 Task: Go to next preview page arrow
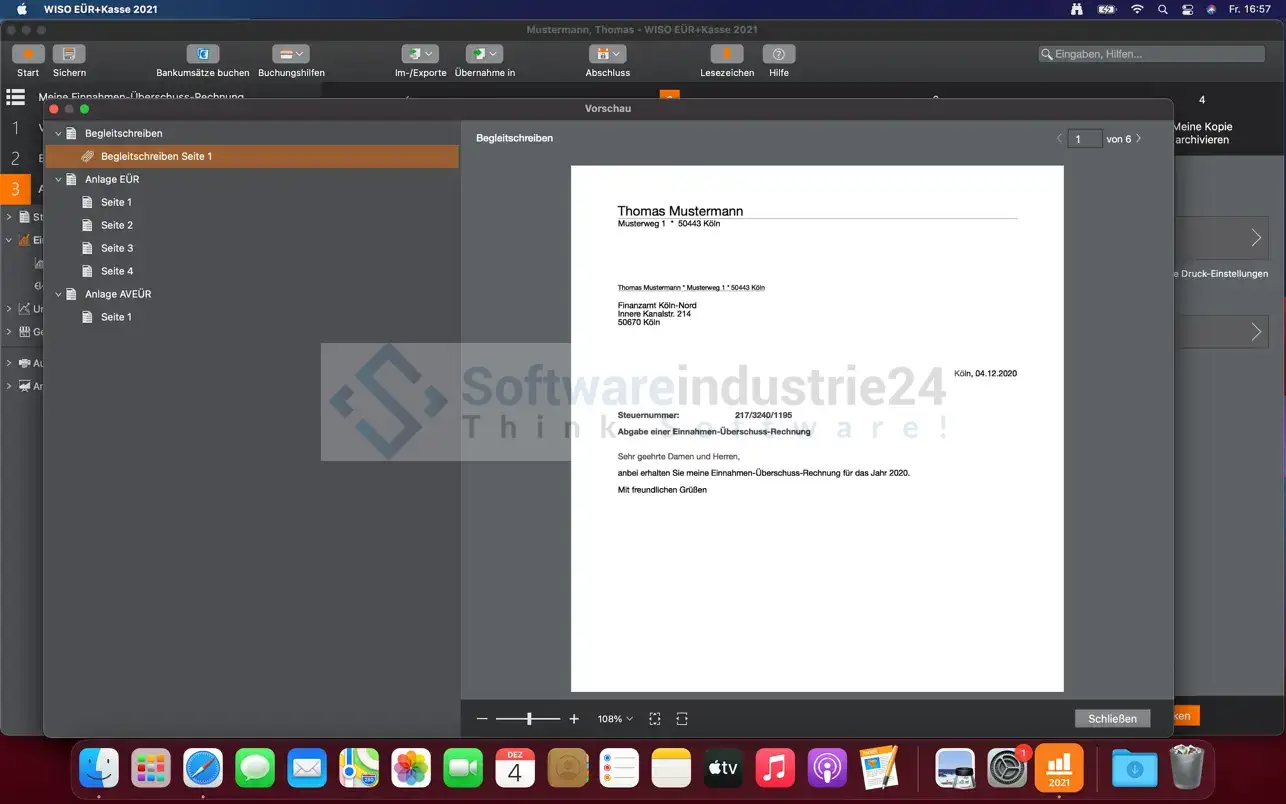pos(1139,139)
